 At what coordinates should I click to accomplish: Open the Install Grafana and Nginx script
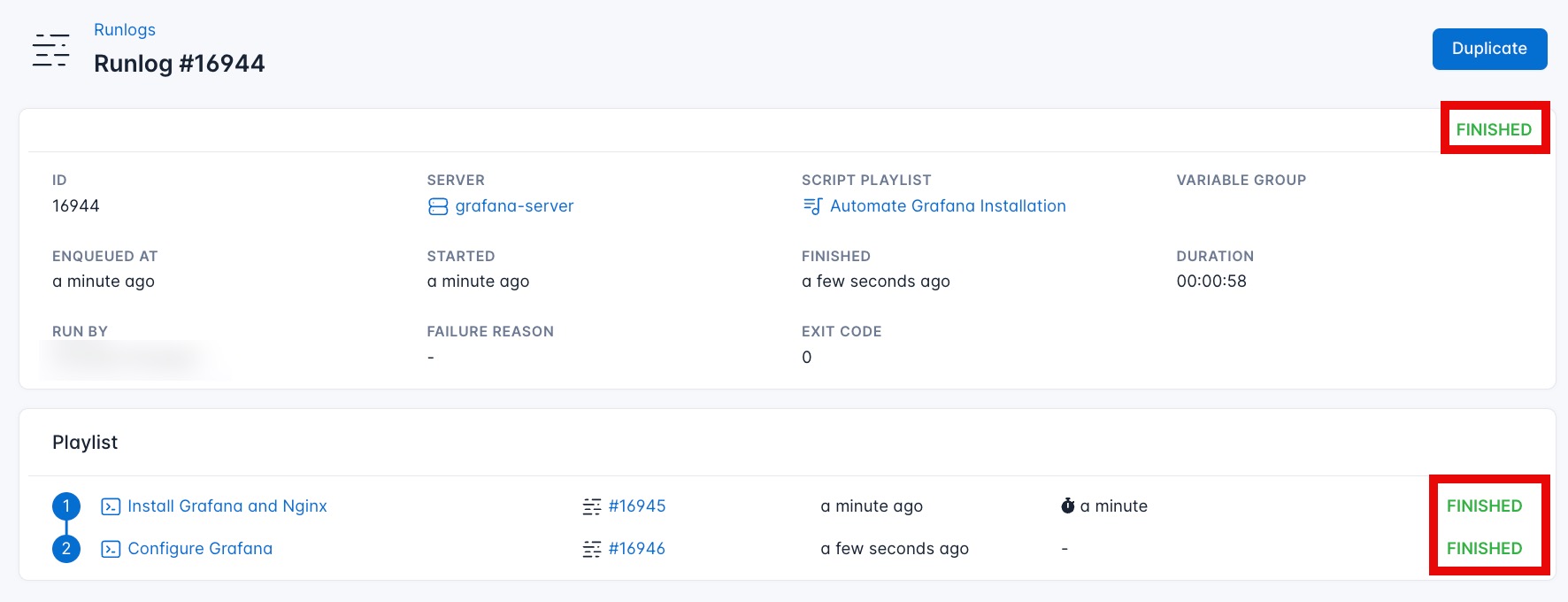coord(227,506)
